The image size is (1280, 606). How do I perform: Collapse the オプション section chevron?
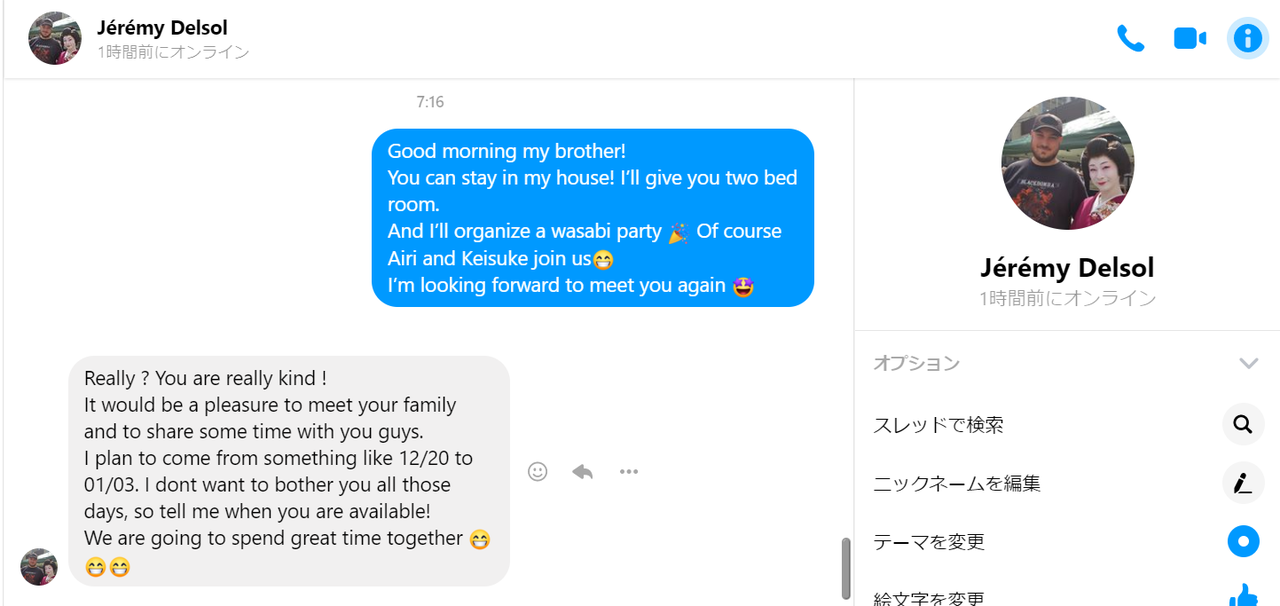click(x=1248, y=363)
